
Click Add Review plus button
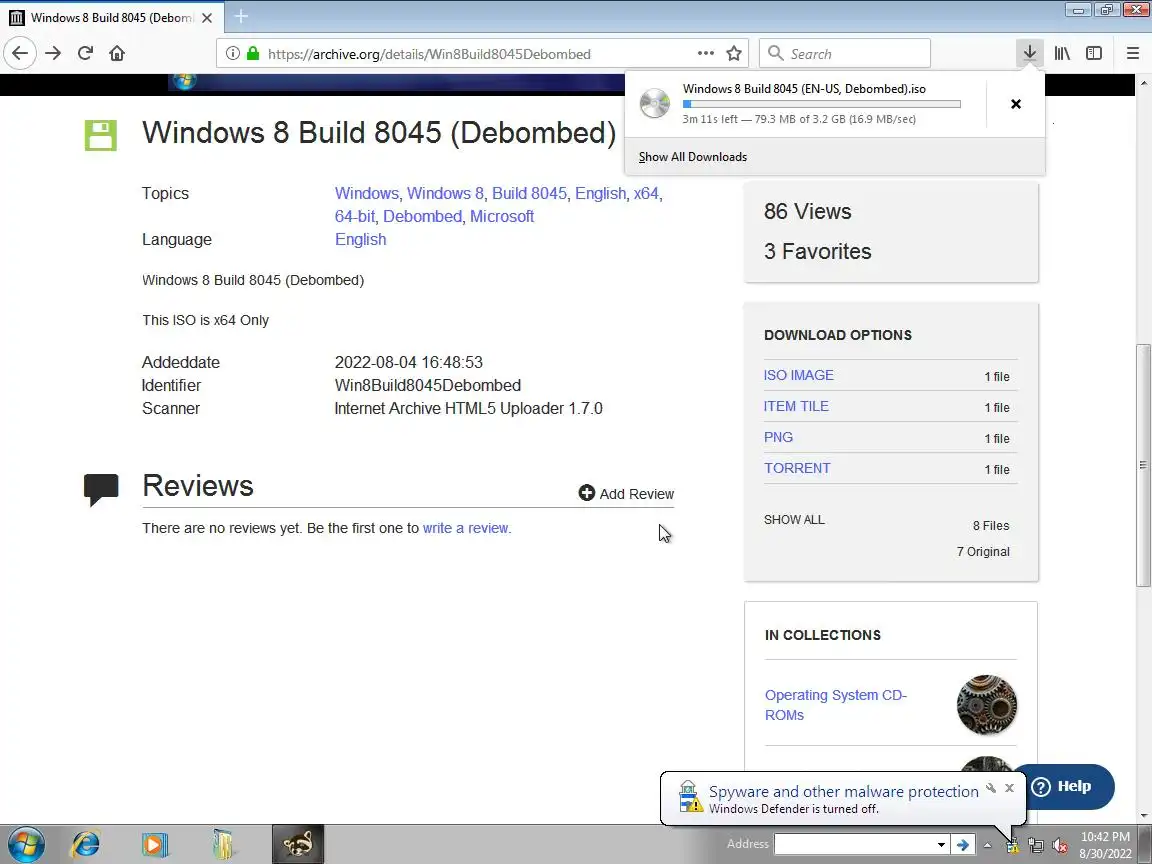[626, 494]
